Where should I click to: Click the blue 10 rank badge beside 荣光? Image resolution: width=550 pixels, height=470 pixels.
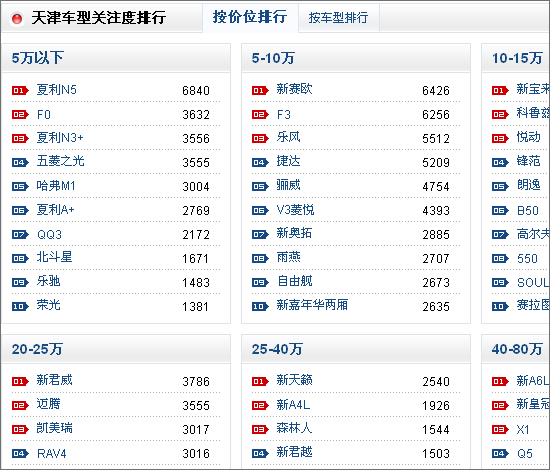click(x=20, y=307)
